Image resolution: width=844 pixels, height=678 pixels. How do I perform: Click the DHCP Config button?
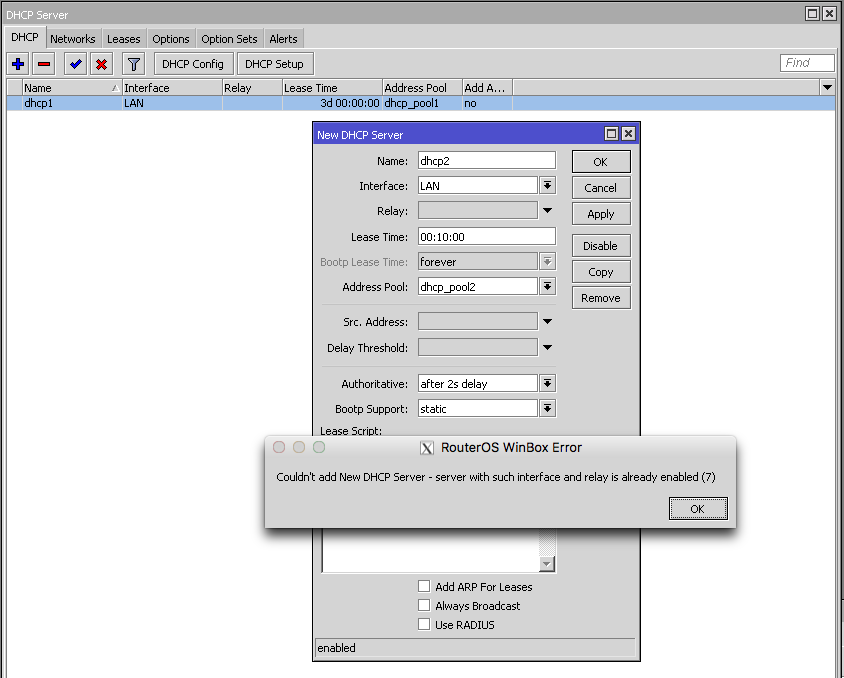point(193,64)
